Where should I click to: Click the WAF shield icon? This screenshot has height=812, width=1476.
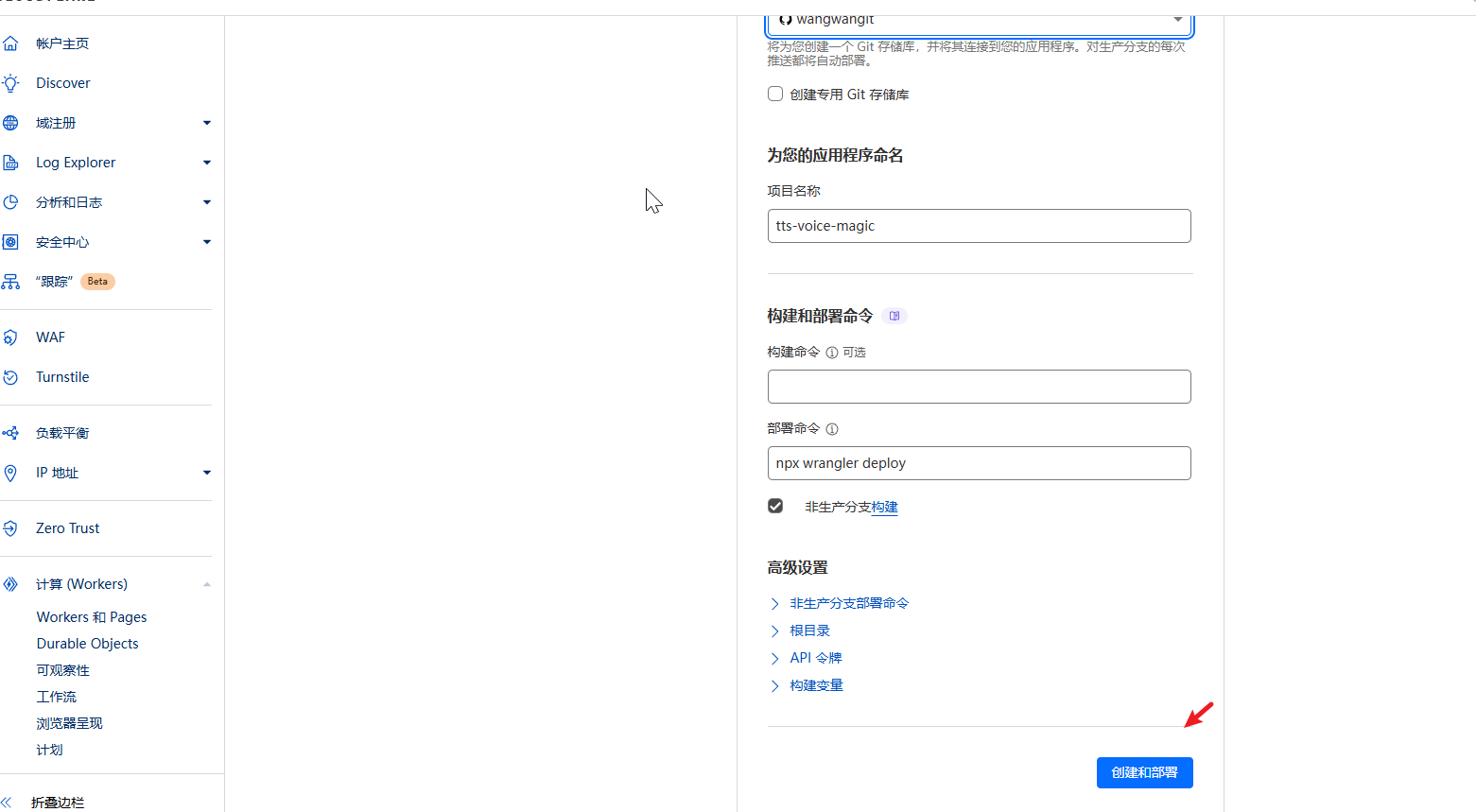pos(11,337)
